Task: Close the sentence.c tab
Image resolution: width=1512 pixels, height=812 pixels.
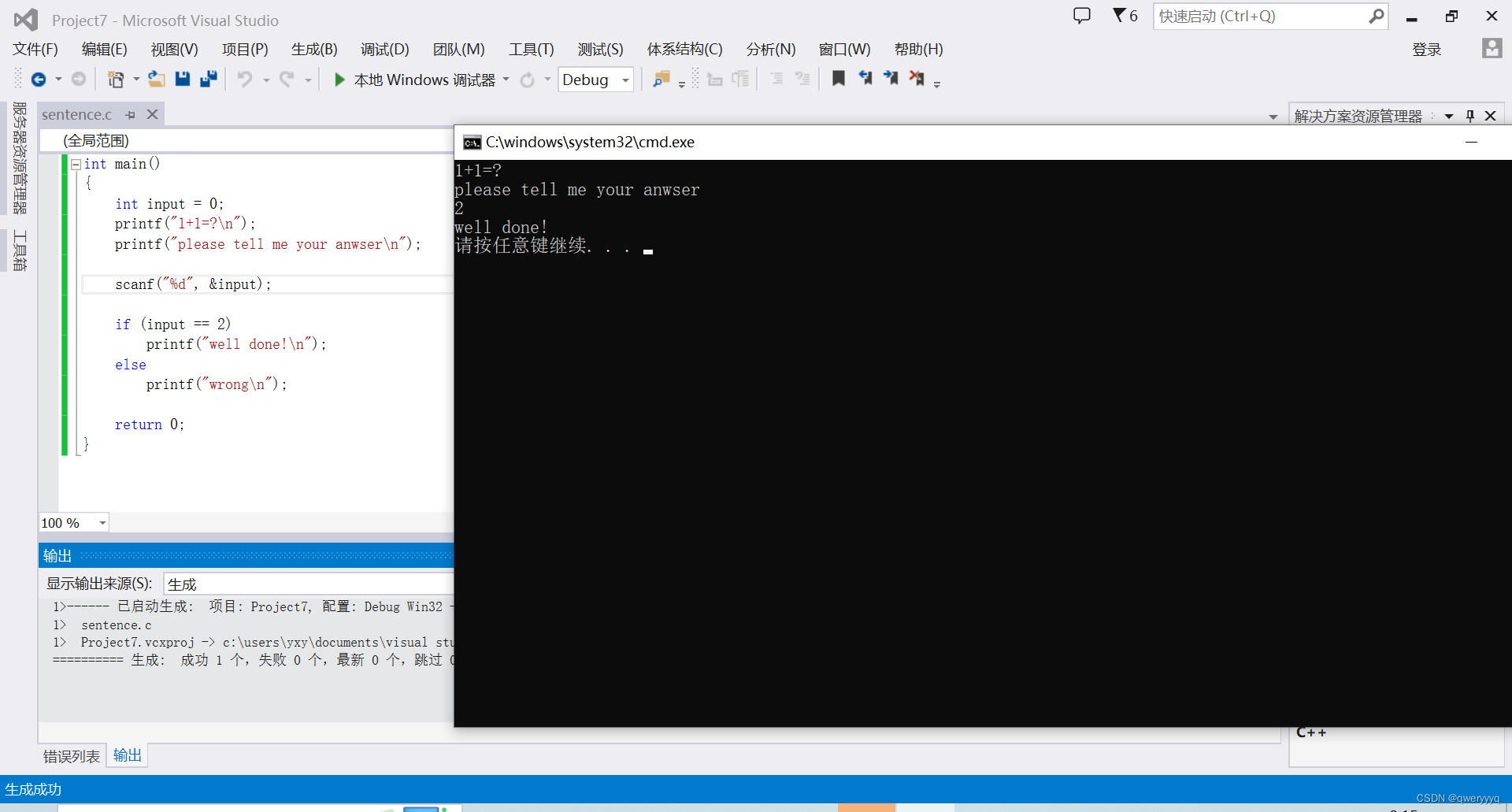Action: pyautogui.click(x=153, y=115)
